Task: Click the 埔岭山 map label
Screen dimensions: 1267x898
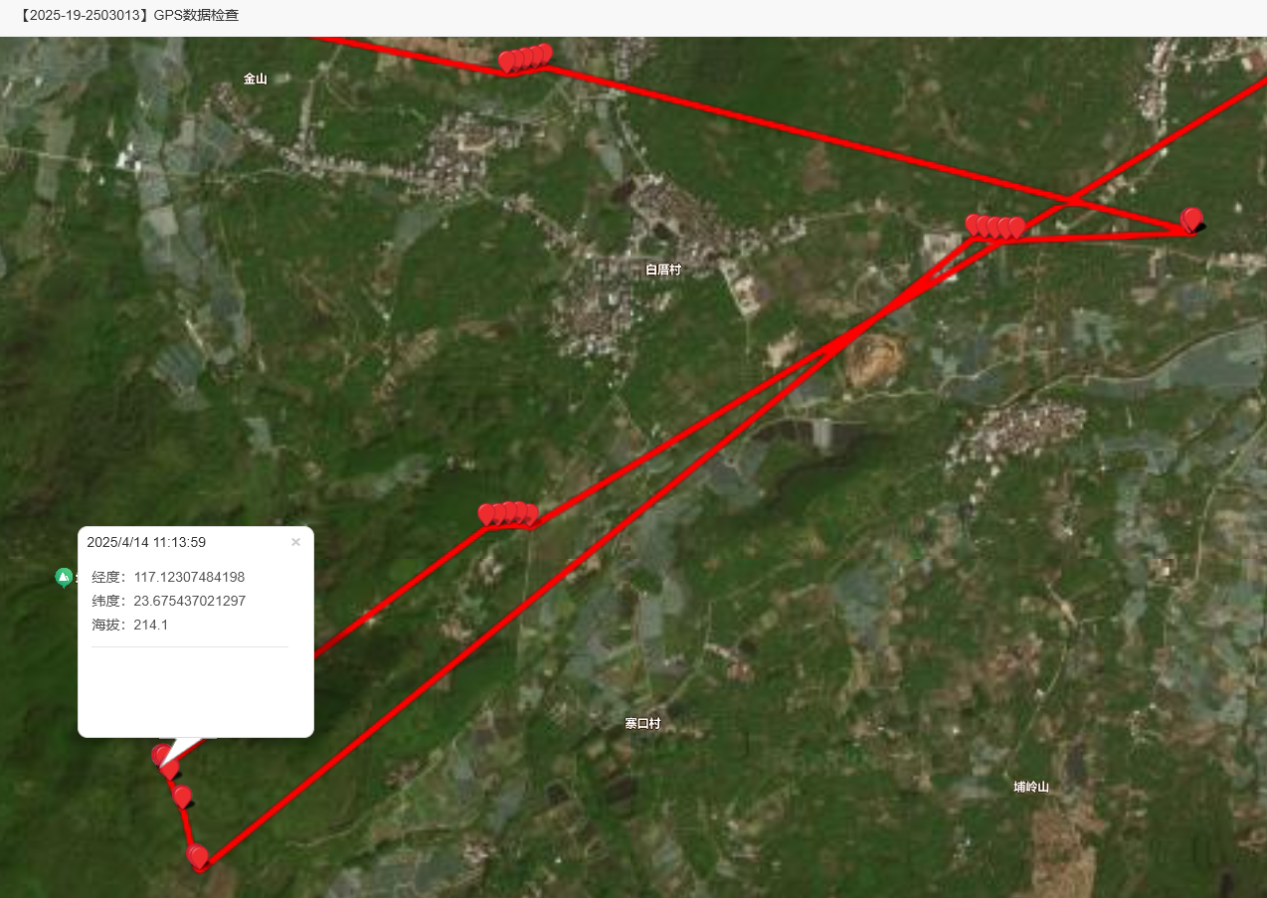Action: (1030, 787)
